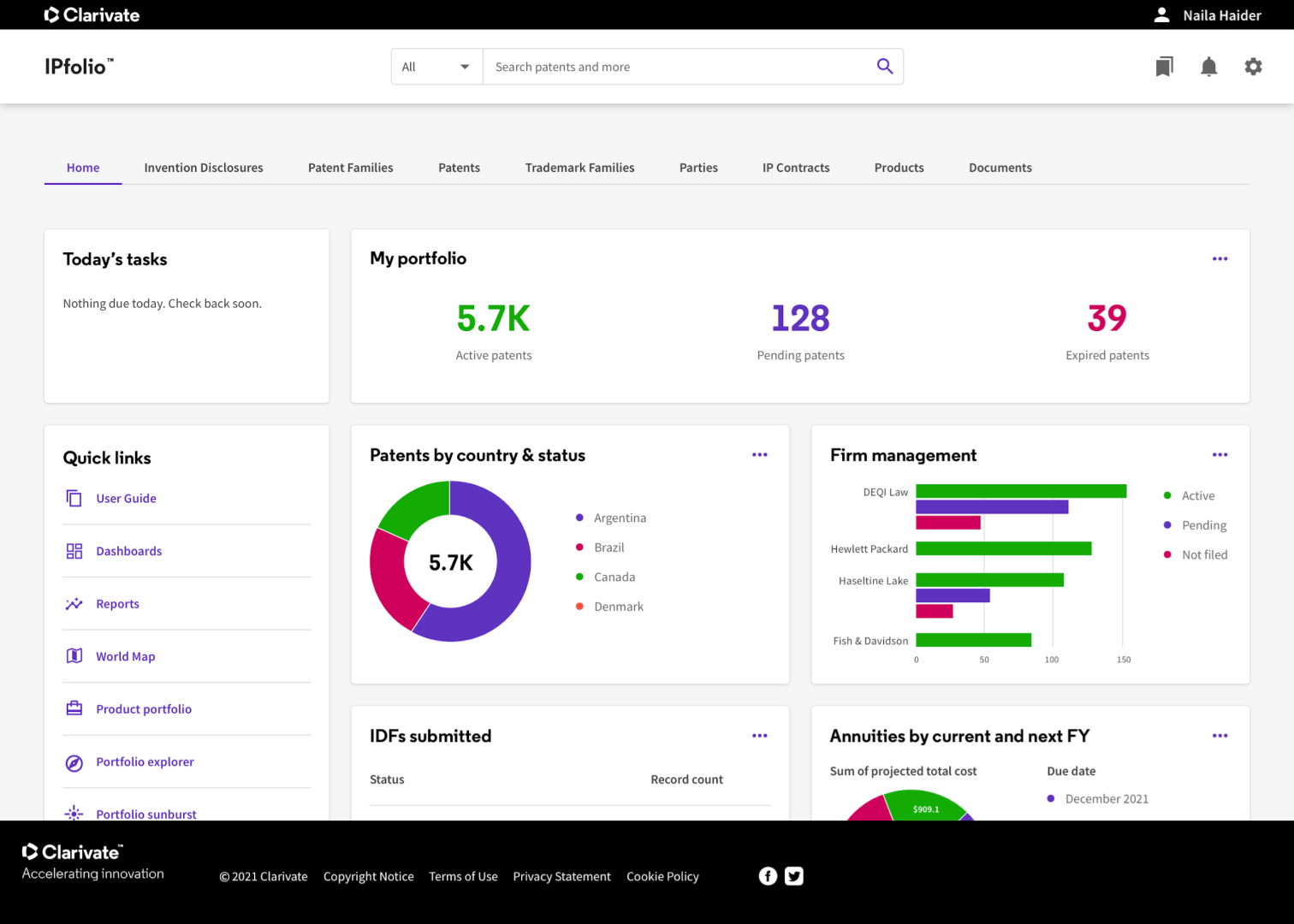Toggle Active legend in Firm management

point(1197,496)
